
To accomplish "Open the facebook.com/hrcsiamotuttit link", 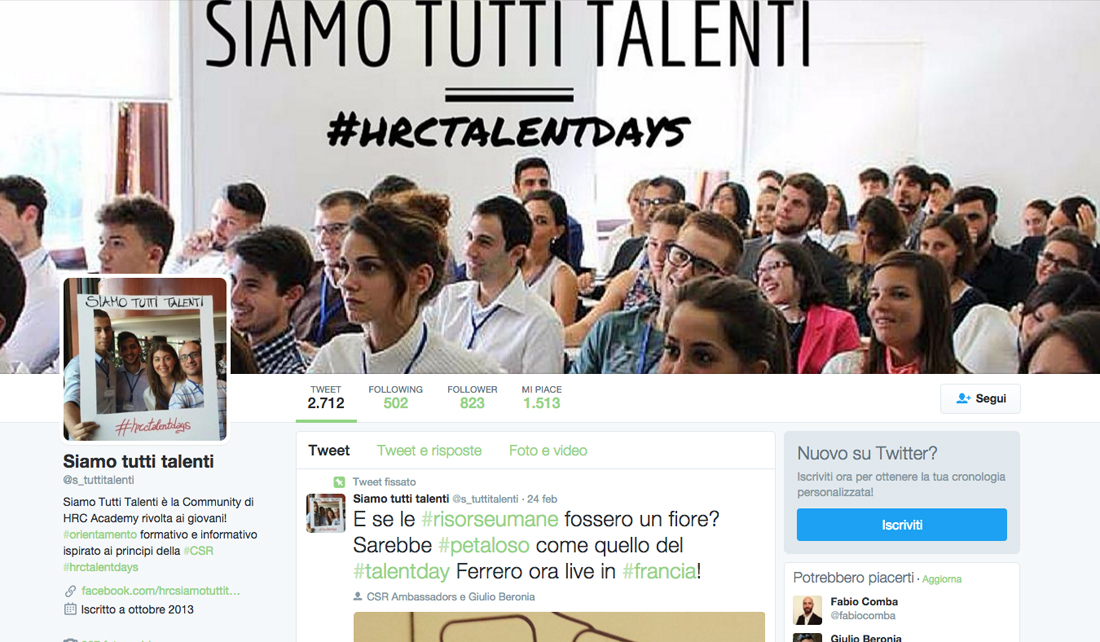I will tap(161, 591).
